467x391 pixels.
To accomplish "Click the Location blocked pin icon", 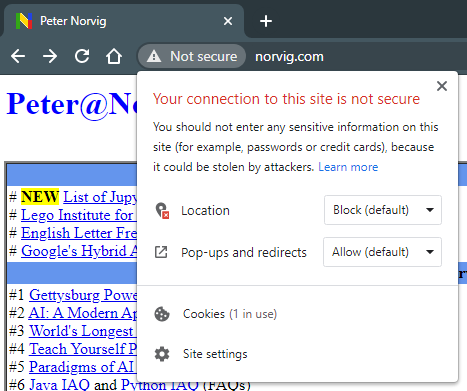I will [162, 211].
